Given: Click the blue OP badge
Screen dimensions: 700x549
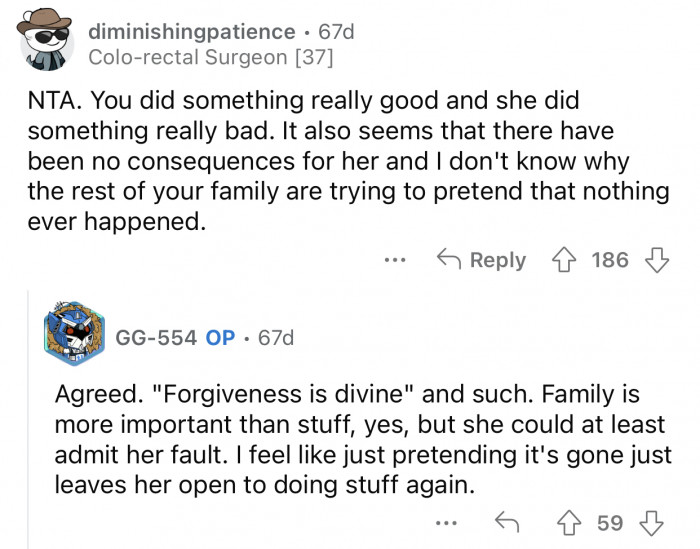Looking at the screenshot, I should (220, 338).
